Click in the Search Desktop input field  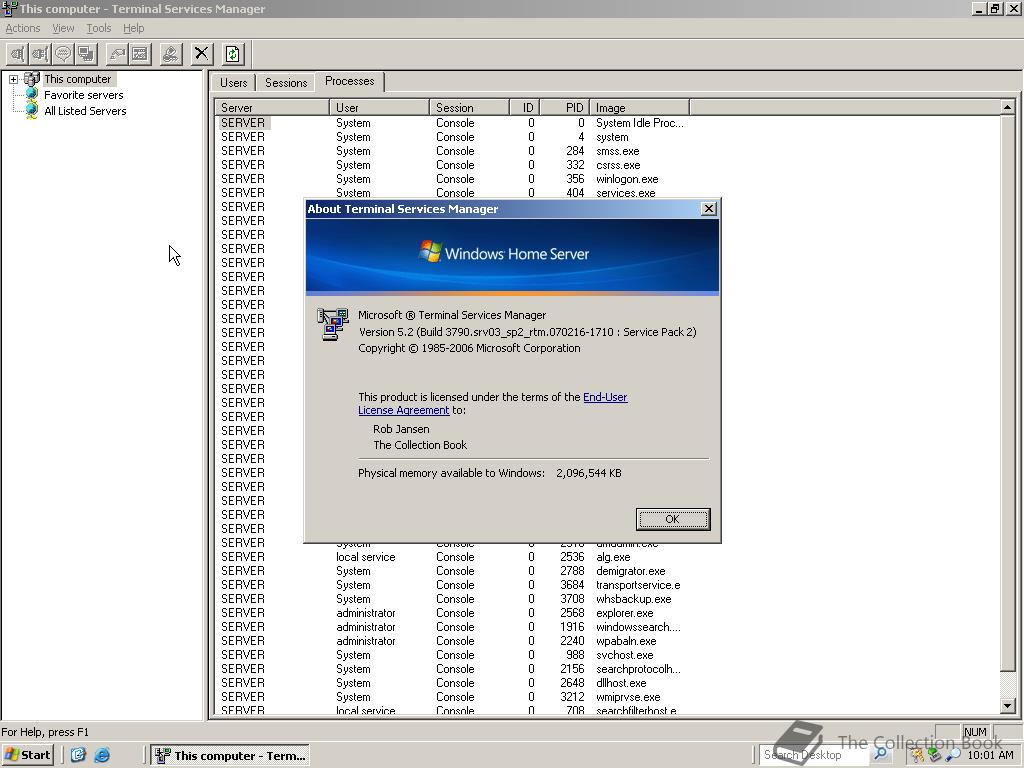pos(813,755)
